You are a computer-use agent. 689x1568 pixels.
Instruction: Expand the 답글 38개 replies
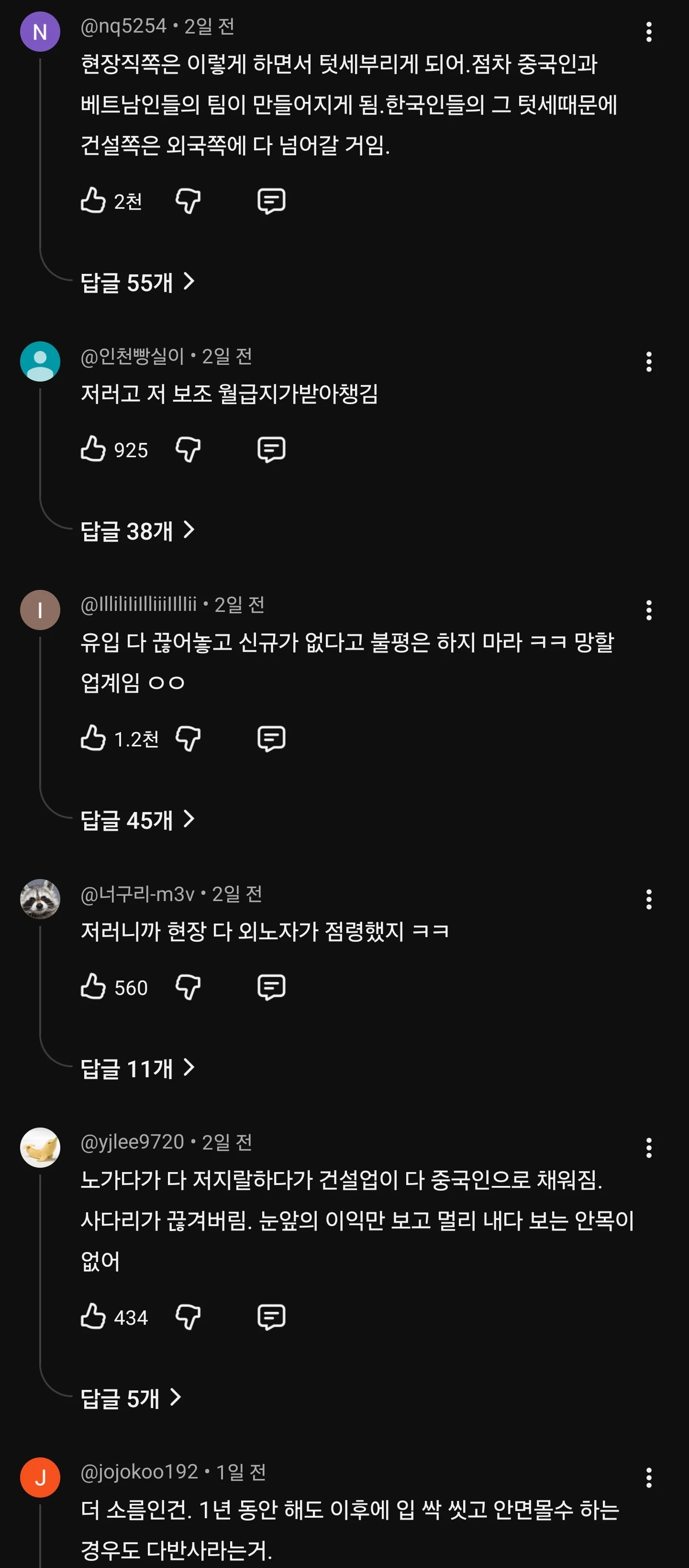tap(137, 531)
